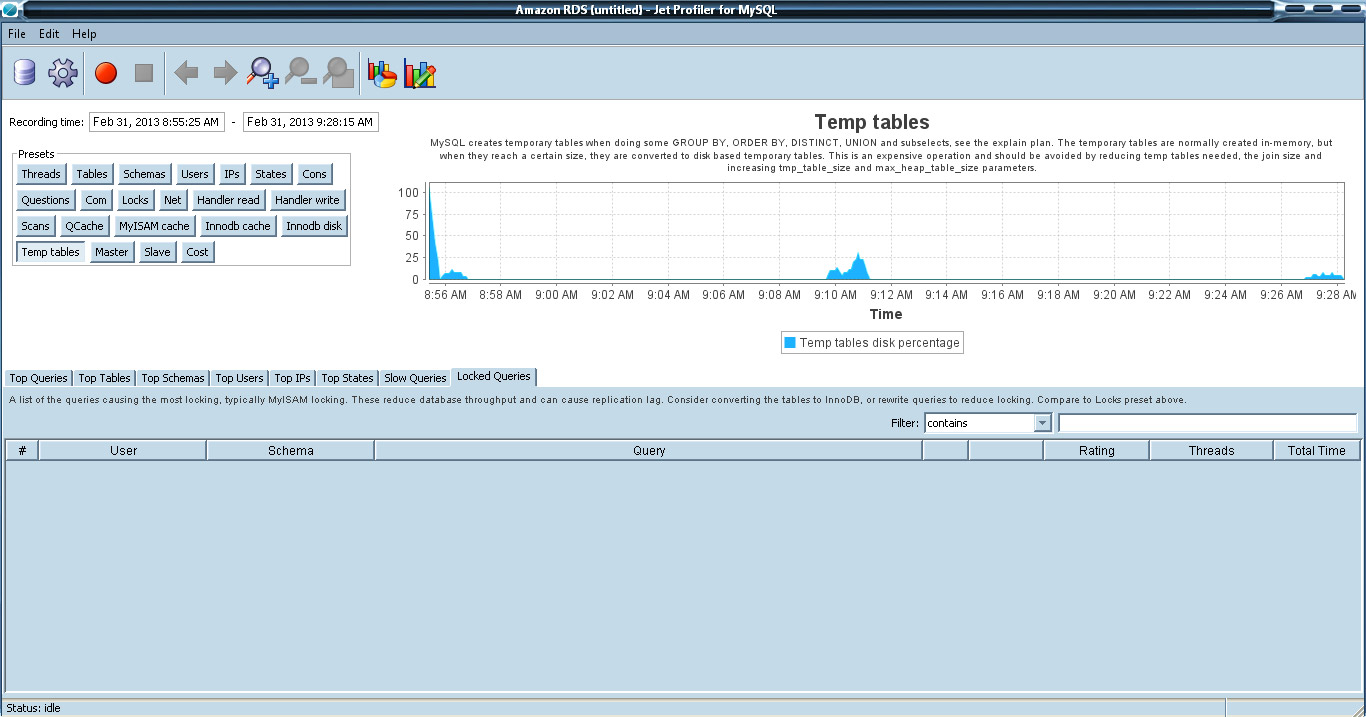Switch to the Locked Queries tab

tap(494, 377)
